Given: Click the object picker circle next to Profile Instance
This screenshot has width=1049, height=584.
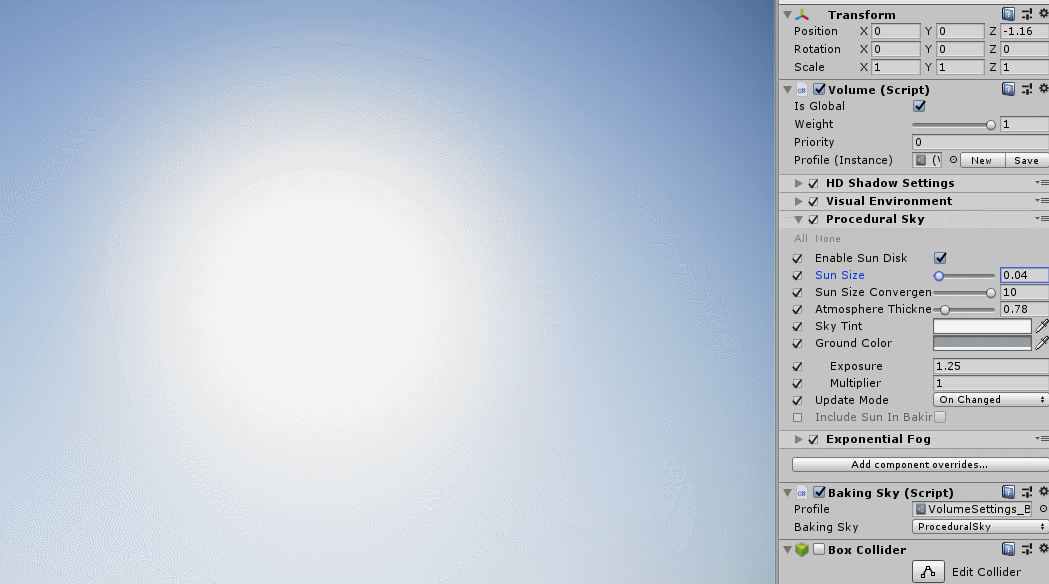Looking at the screenshot, I should 953,160.
